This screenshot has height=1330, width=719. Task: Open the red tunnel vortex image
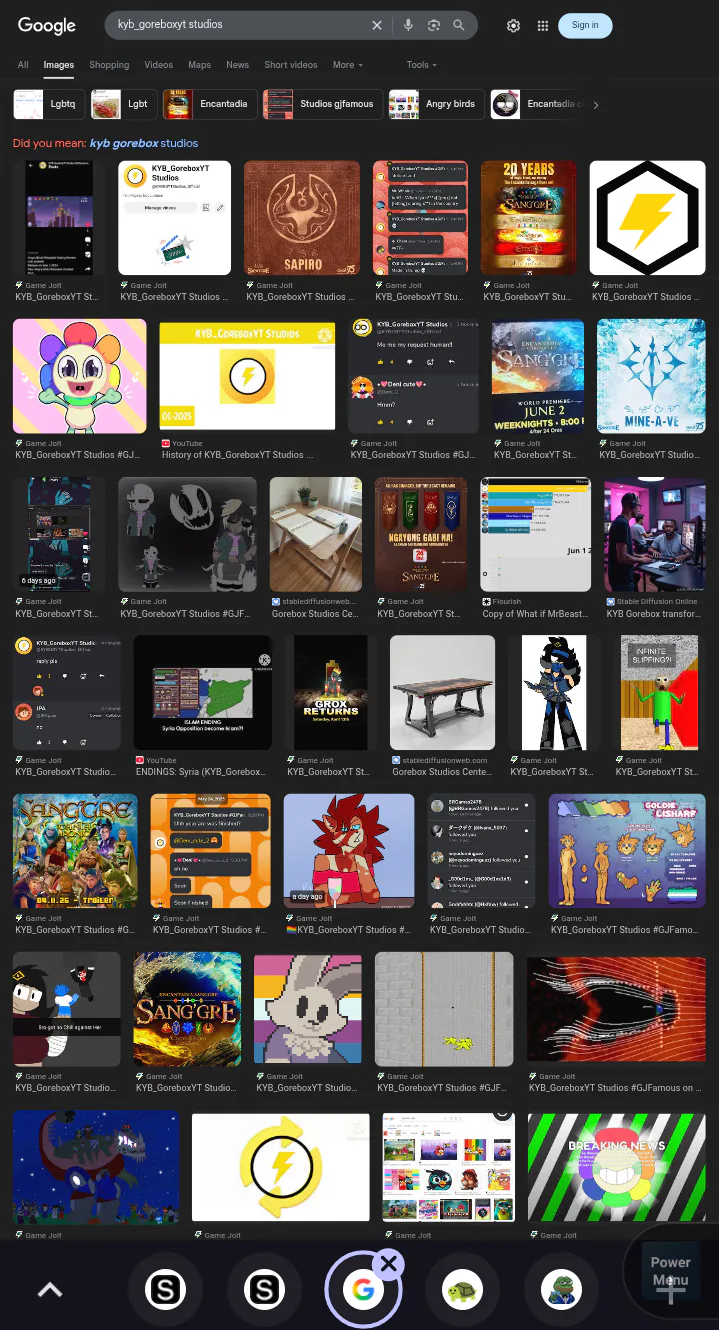[616, 1009]
